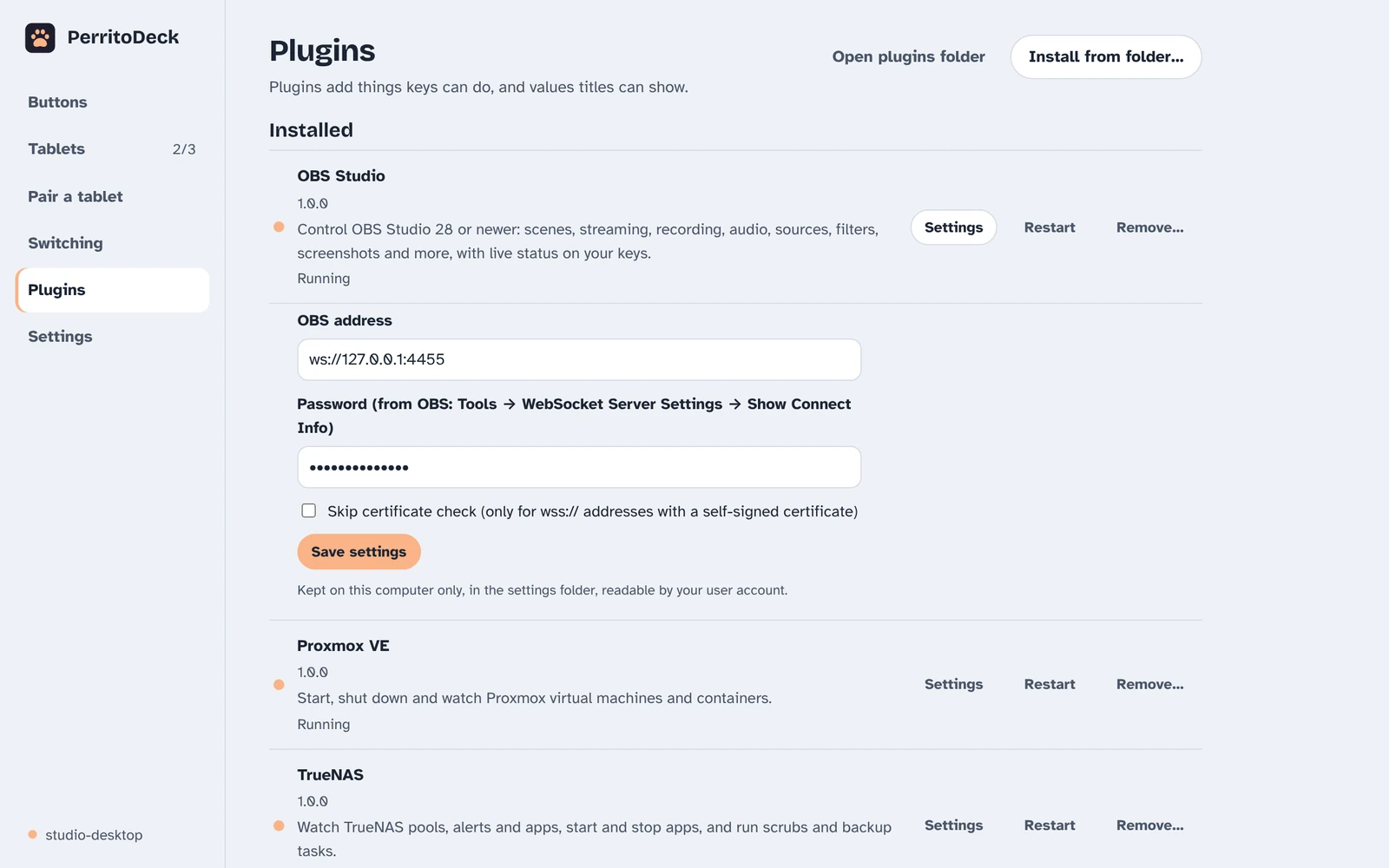Image resolution: width=1389 pixels, height=868 pixels.
Task: Open Proxmox VE Settings
Action: pyautogui.click(x=953, y=684)
